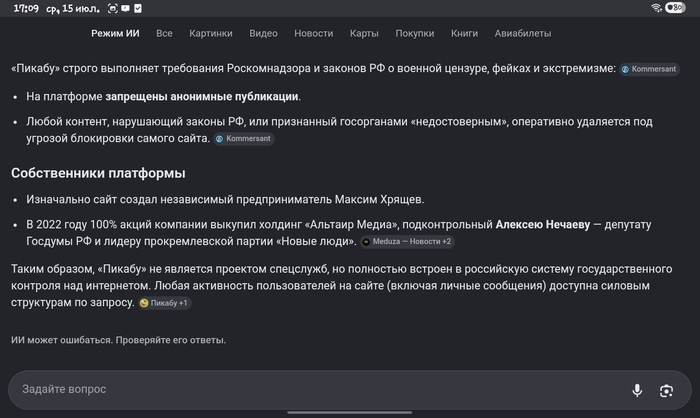The width and height of the screenshot is (700, 418).
Task: Select bold name Алексею Нечаеву
Action: [x=543, y=225]
